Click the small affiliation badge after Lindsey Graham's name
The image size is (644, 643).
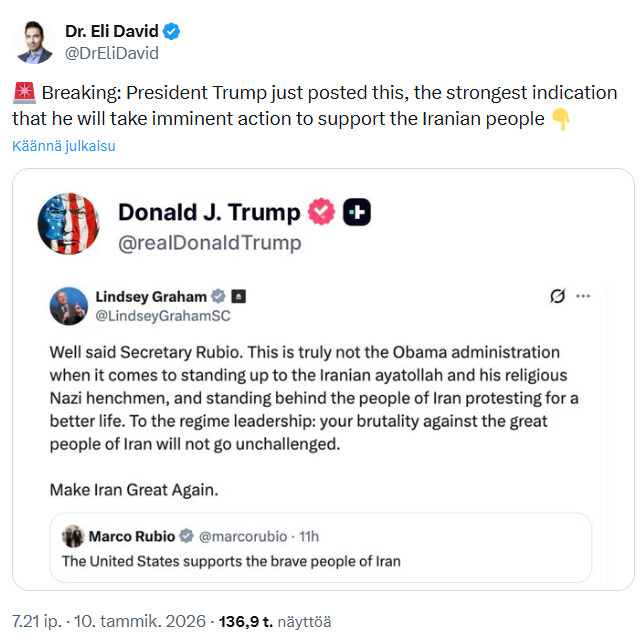(x=239, y=296)
